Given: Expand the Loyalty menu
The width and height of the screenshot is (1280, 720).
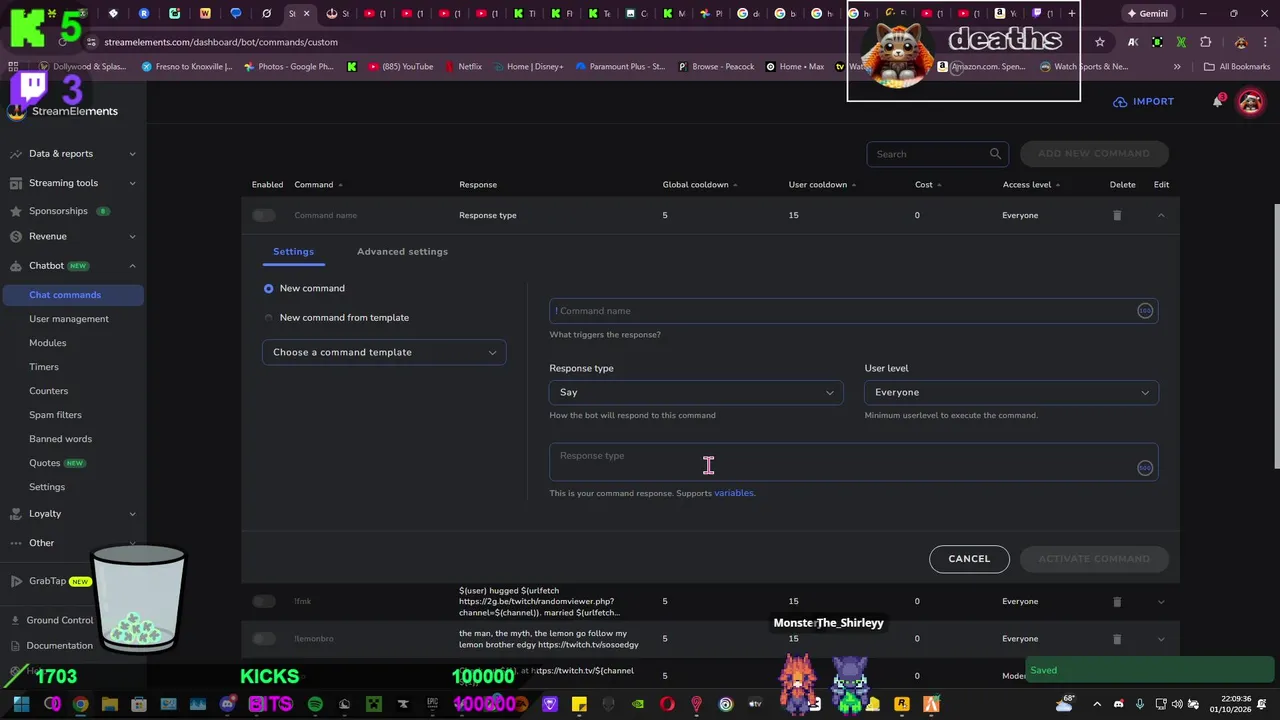Looking at the screenshot, I should (132, 513).
